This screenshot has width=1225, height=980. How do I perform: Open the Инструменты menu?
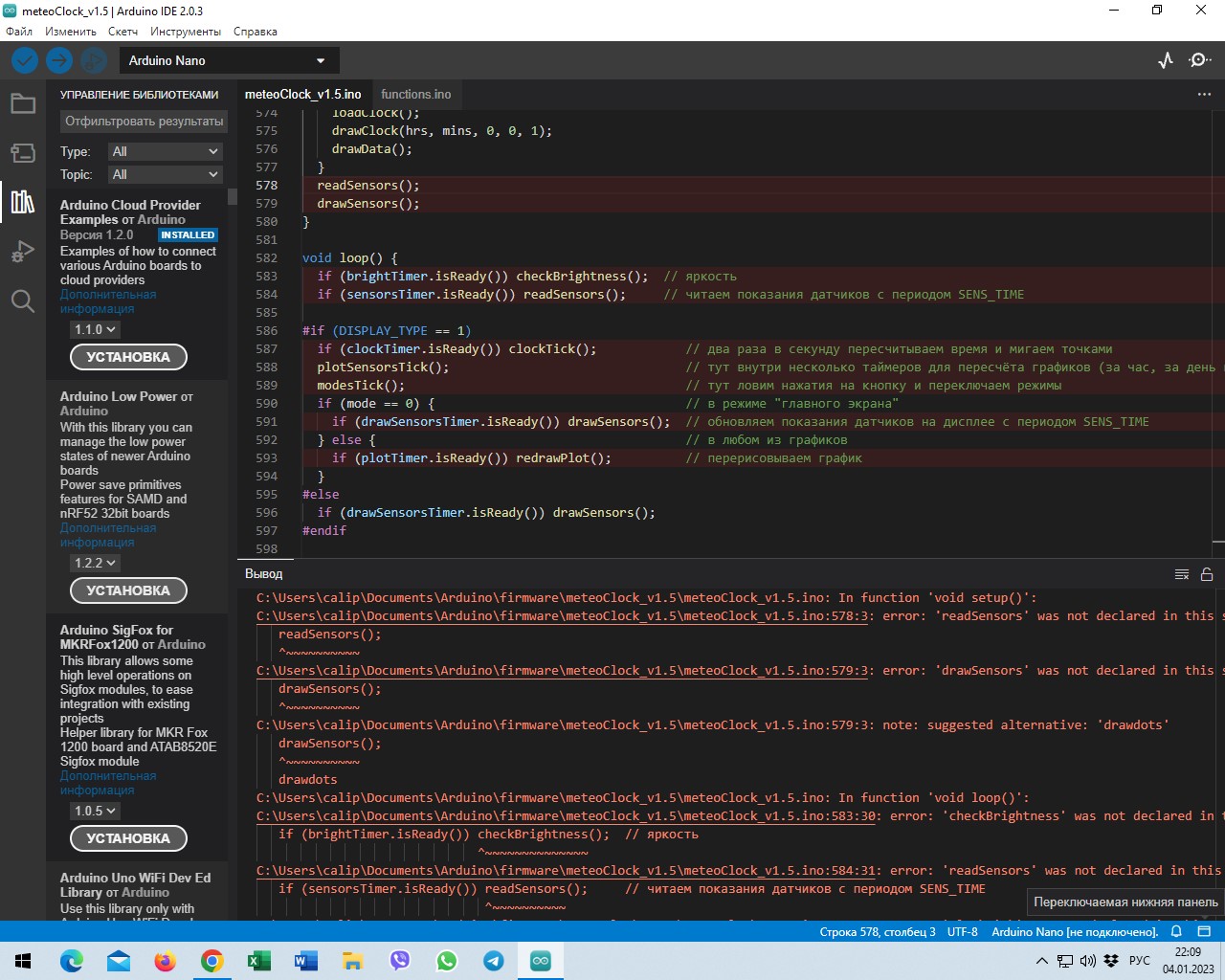coord(186,32)
